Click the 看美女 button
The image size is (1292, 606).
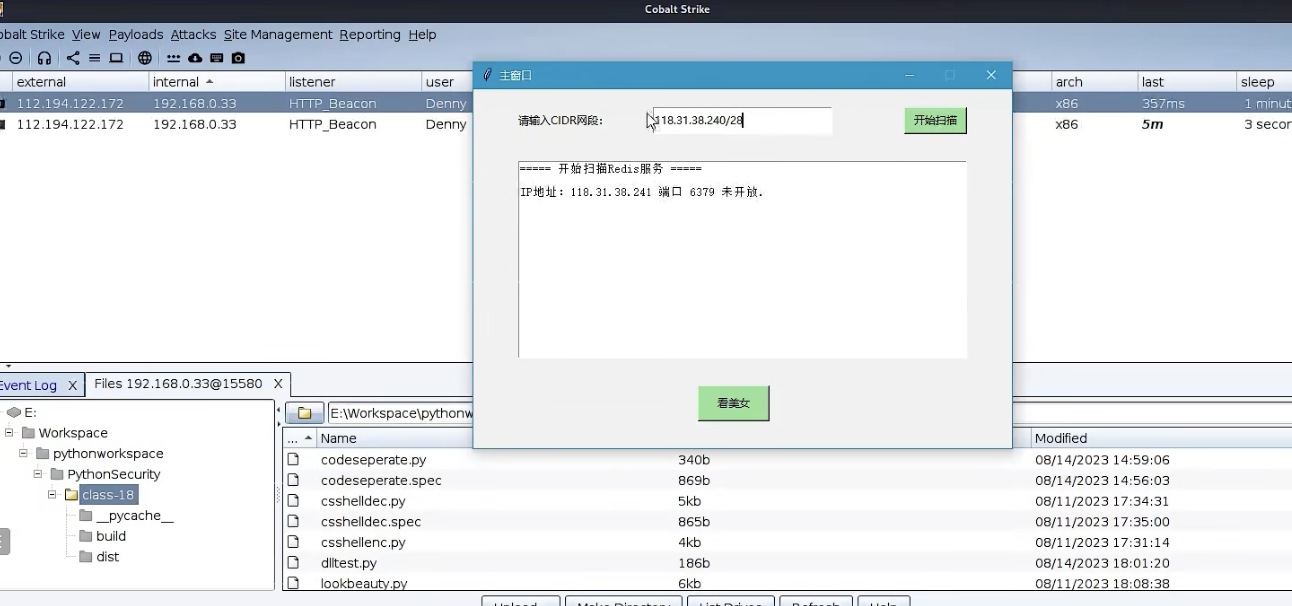(733, 403)
